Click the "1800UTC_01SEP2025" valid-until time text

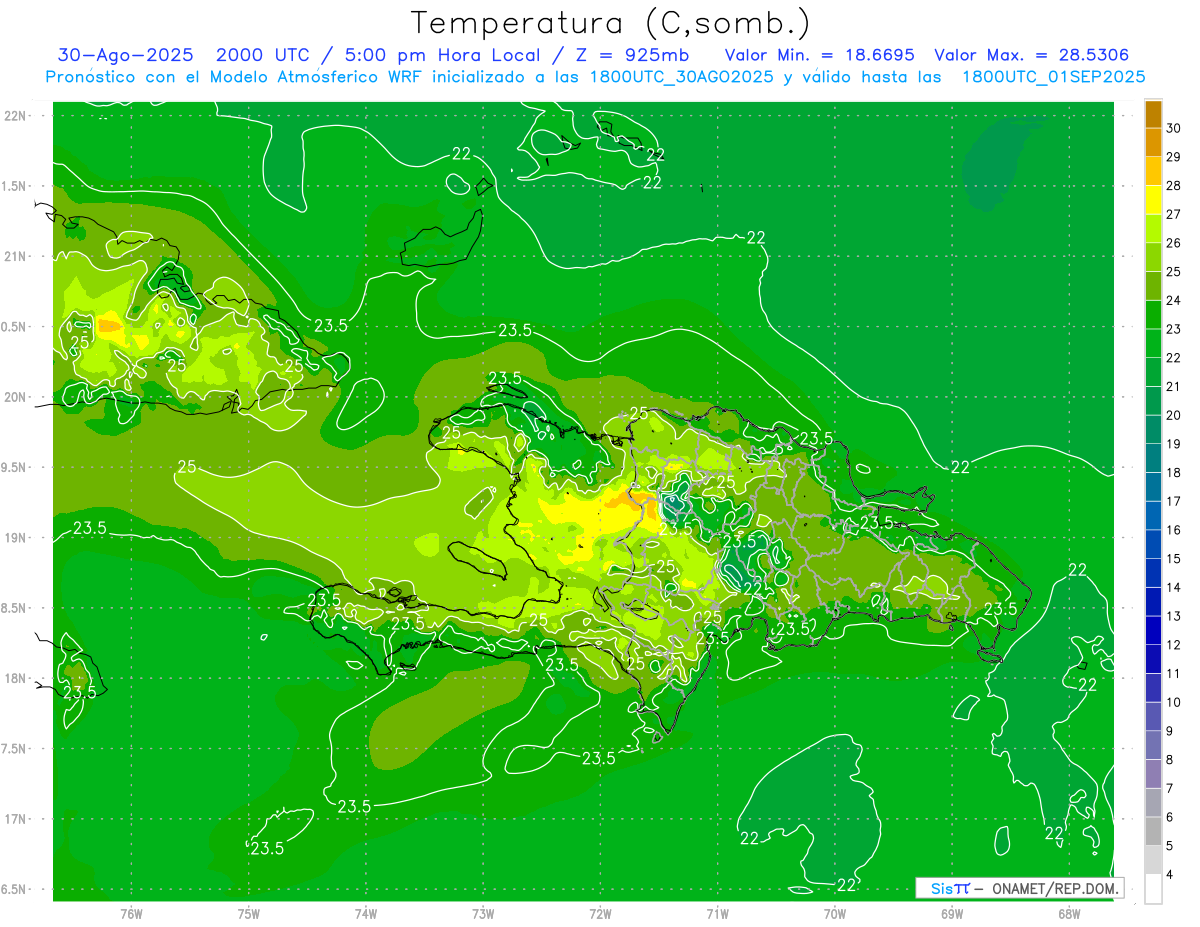coord(1054,76)
